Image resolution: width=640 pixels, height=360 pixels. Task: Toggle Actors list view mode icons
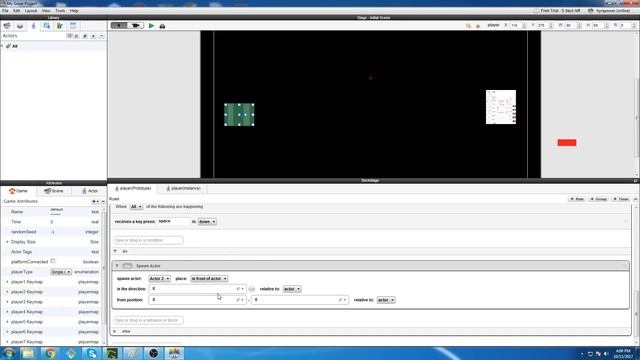(73, 36)
